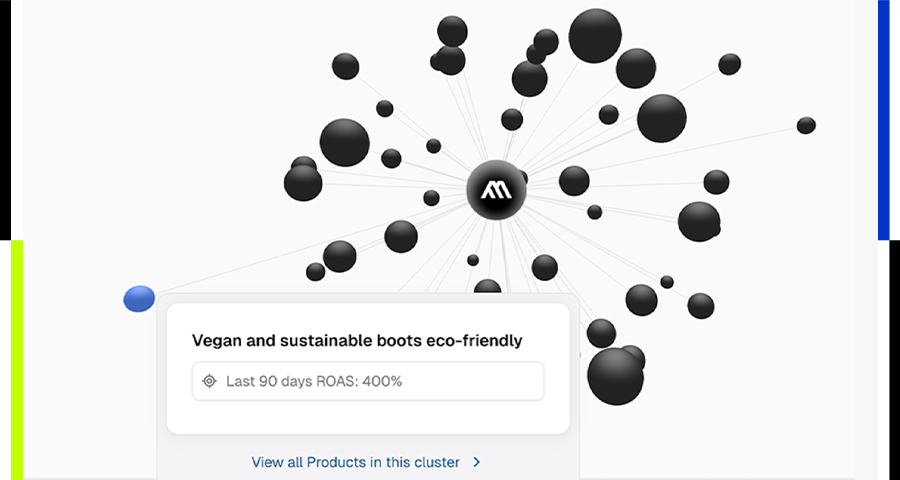The image size is (900, 480).
Task: Open the View all Products in this cluster link
Action: [x=355, y=462]
